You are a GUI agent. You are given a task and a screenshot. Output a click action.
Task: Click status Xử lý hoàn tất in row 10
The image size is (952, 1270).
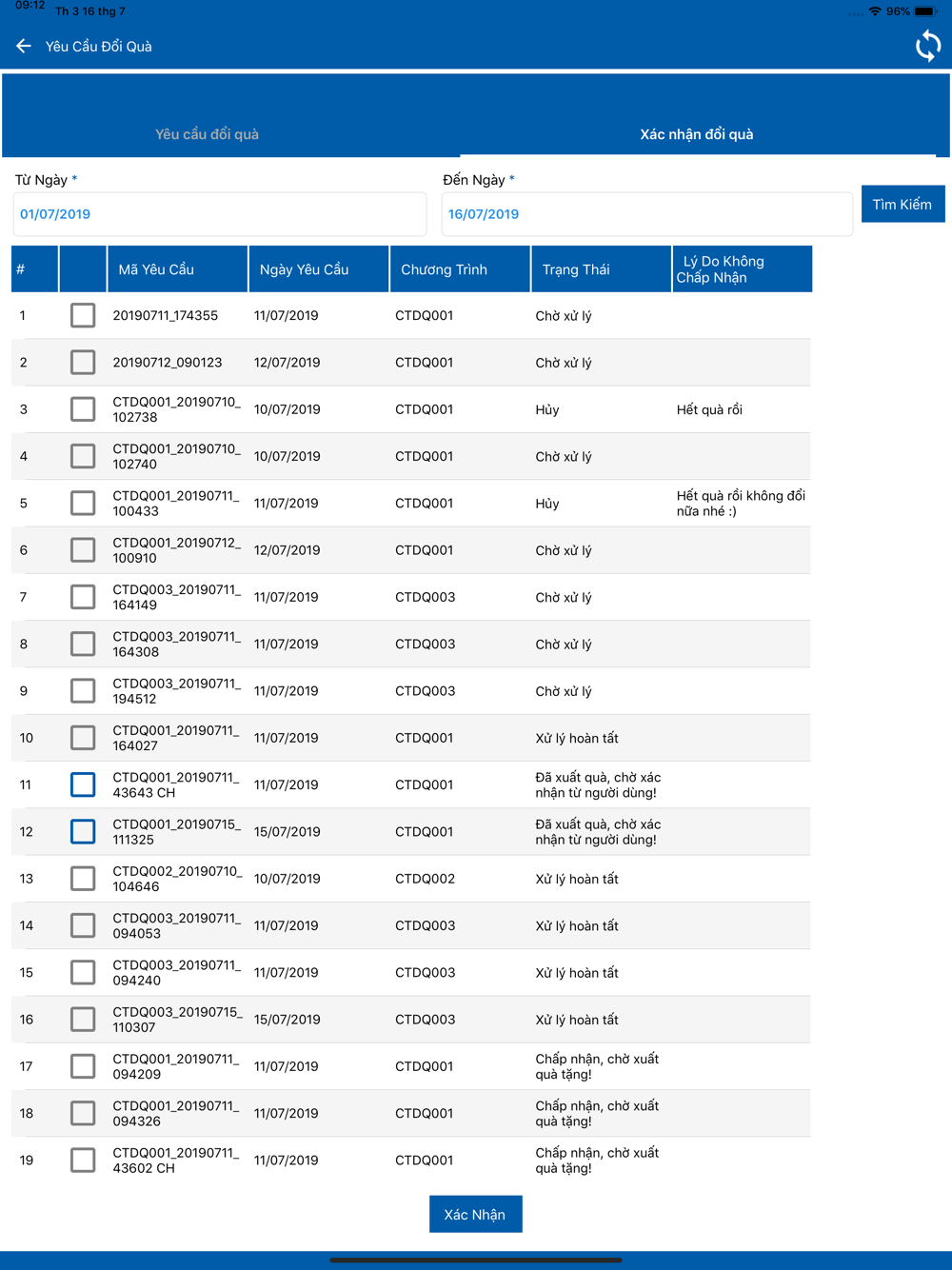(x=577, y=738)
